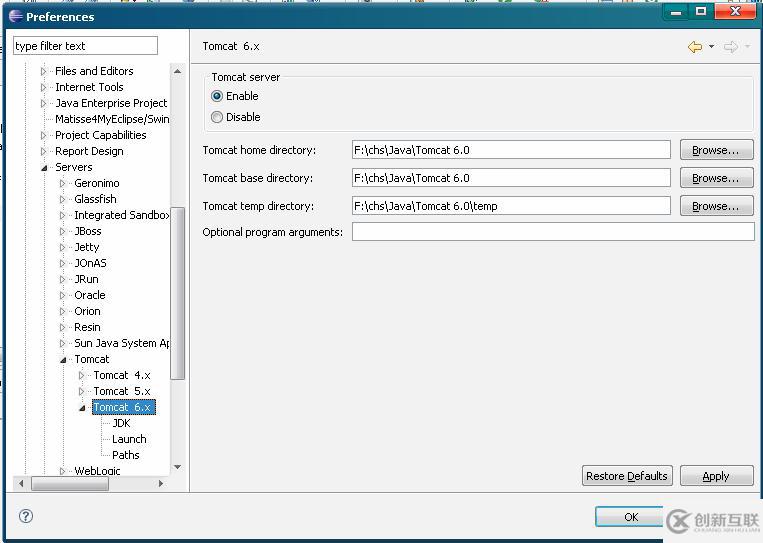Click the forward navigation arrow icon
This screenshot has width=763, height=543.
(730, 47)
